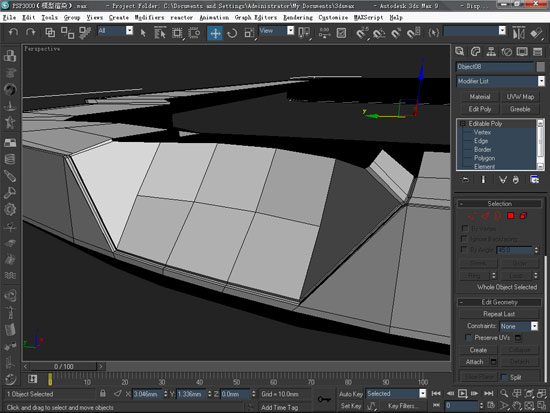Click the object color swatch beside Object08

(x=541, y=67)
